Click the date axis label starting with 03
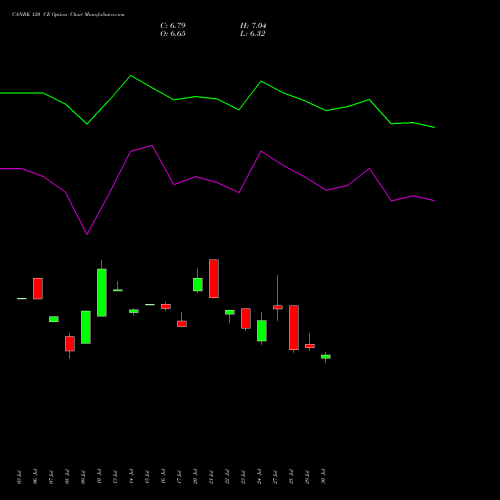This screenshot has width=500, height=500. [19, 477]
